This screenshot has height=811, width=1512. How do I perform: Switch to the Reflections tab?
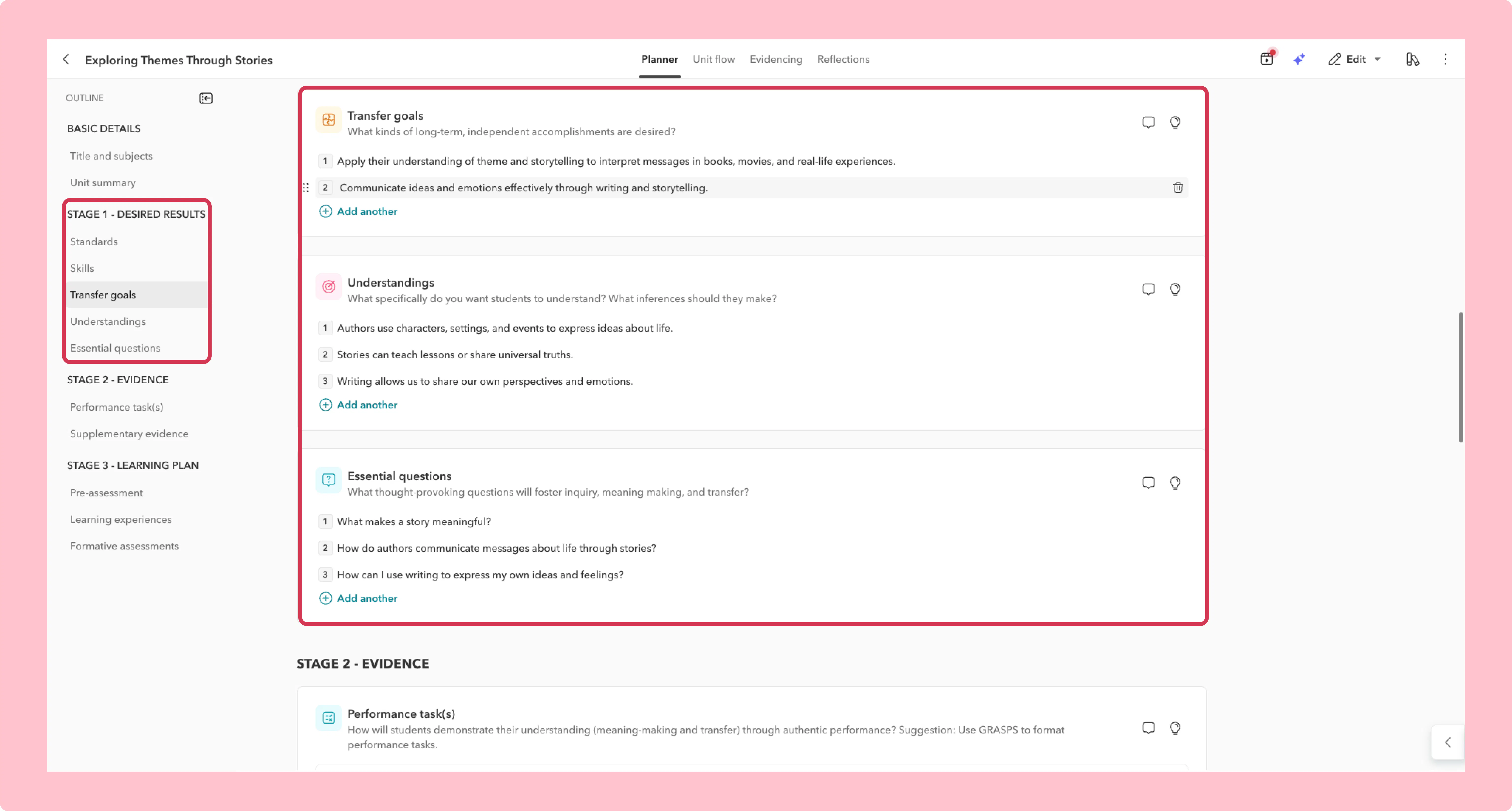(x=843, y=59)
